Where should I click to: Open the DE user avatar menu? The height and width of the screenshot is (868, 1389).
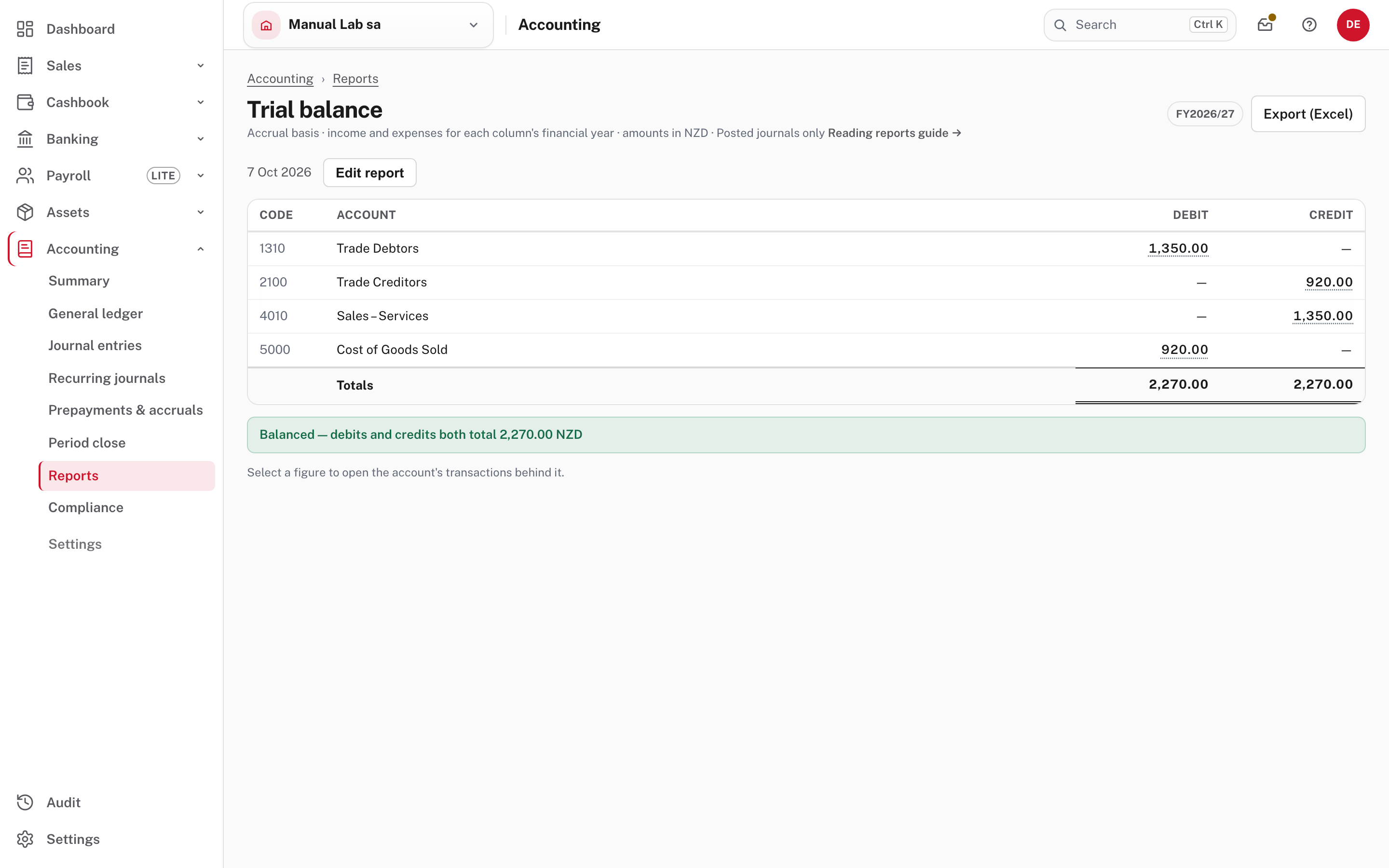click(1353, 25)
